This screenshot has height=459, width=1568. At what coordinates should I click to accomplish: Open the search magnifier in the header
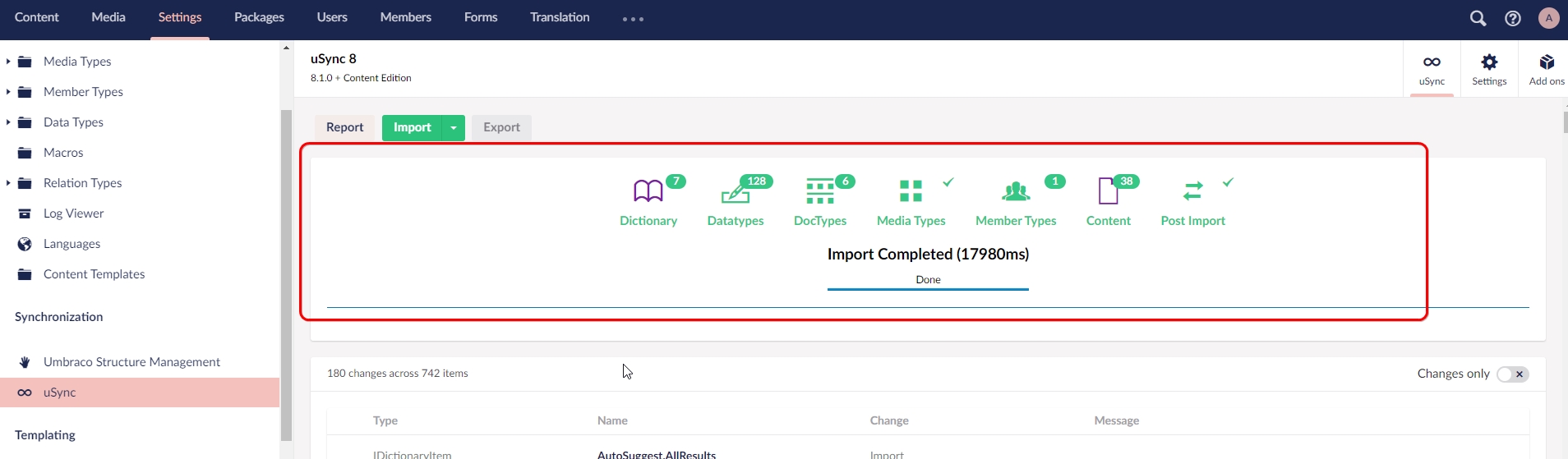1478,18
